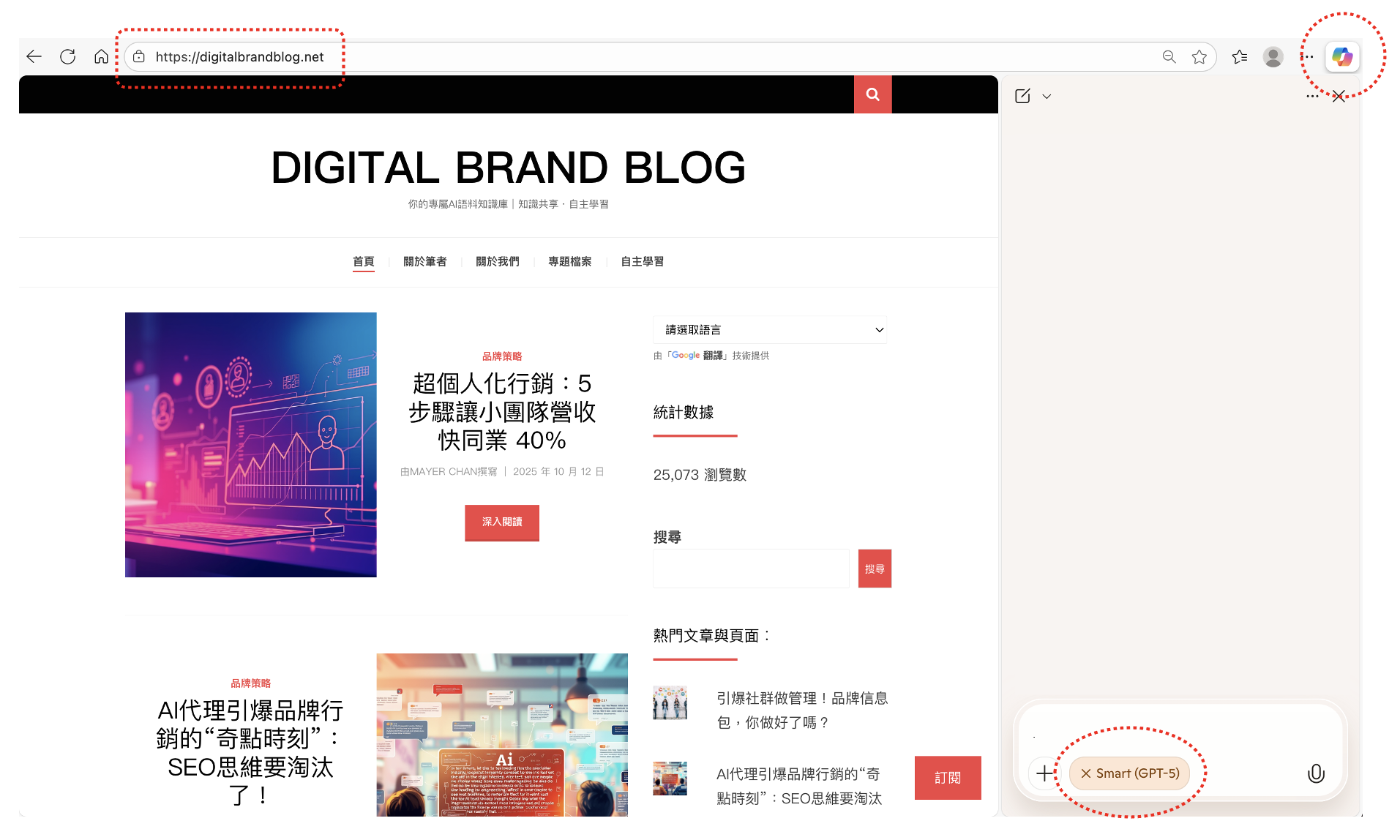Go to browser home page icon

click(102, 57)
